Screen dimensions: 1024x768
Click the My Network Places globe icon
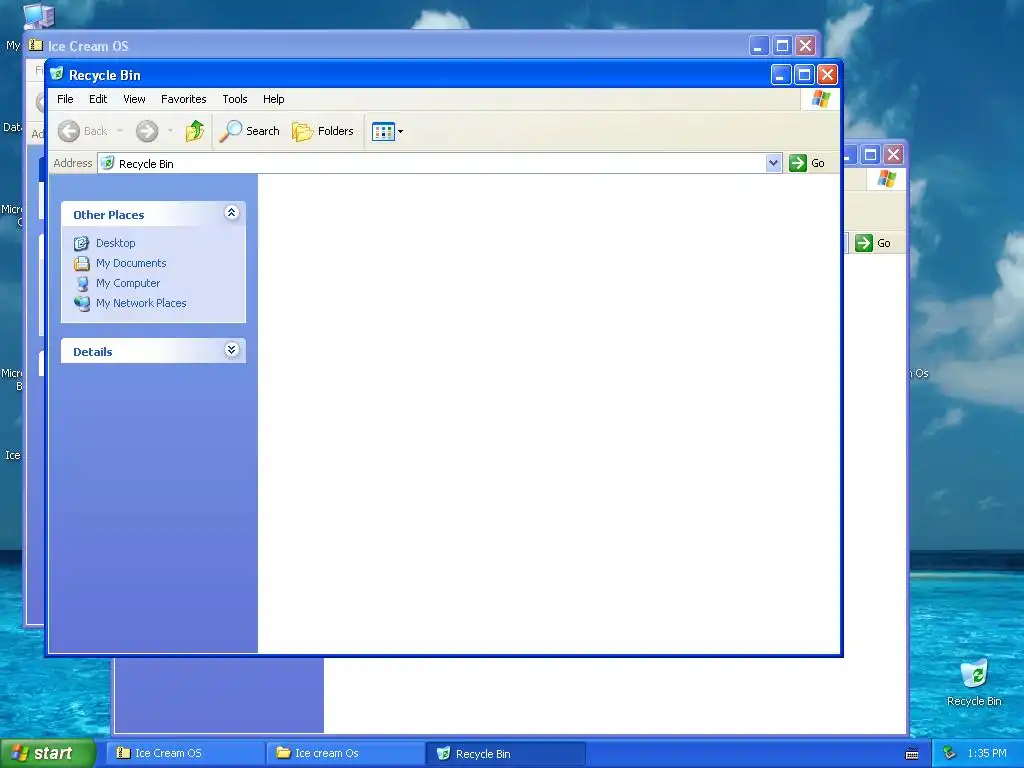click(82, 304)
